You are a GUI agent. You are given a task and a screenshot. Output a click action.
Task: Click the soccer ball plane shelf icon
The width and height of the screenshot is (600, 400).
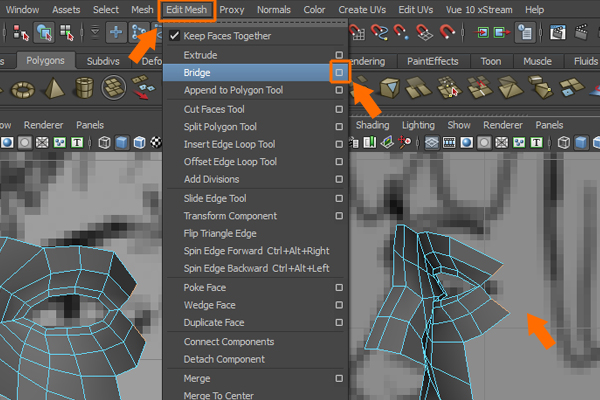click(114, 88)
